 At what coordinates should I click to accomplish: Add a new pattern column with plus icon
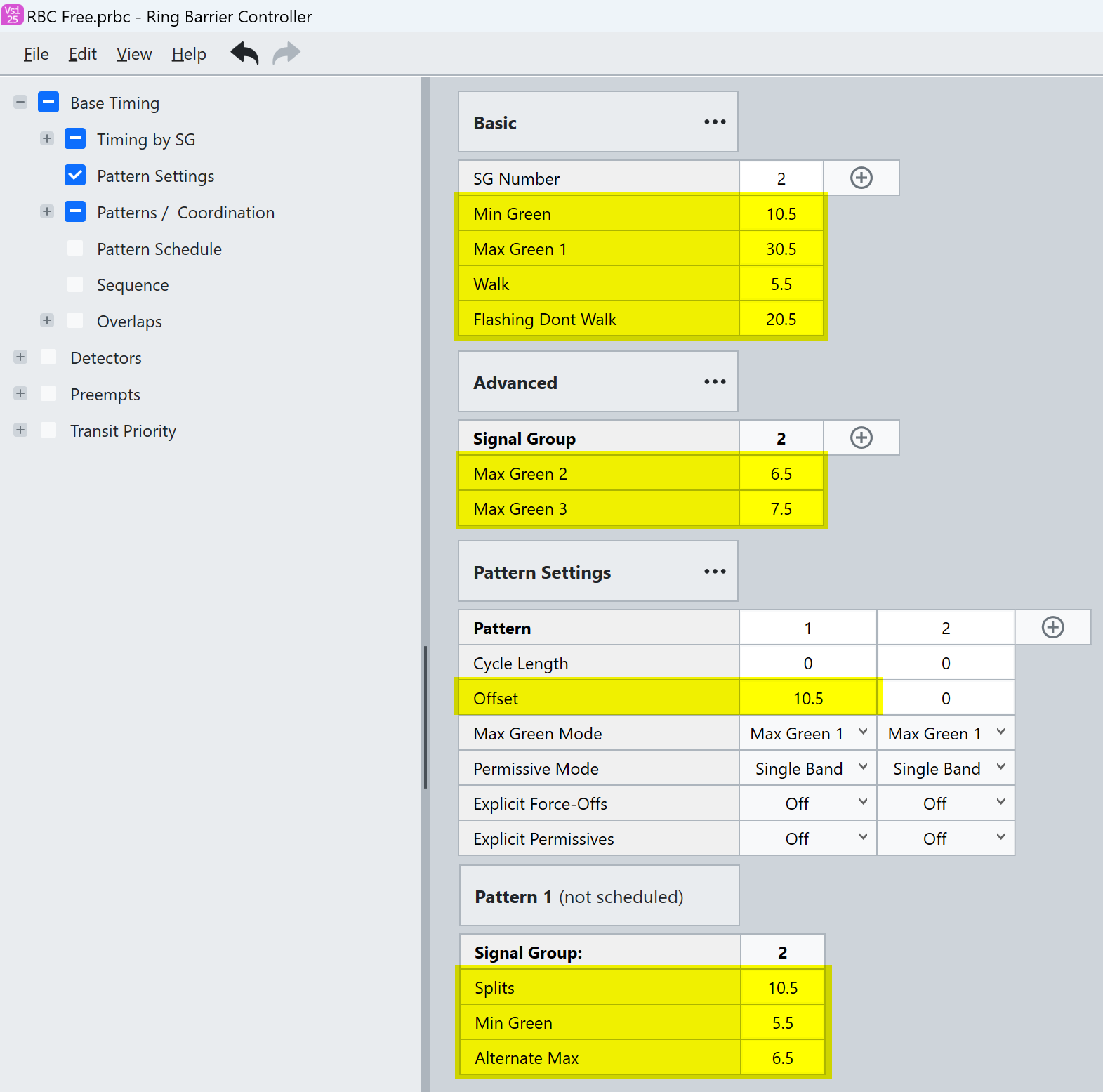[x=1052, y=628]
